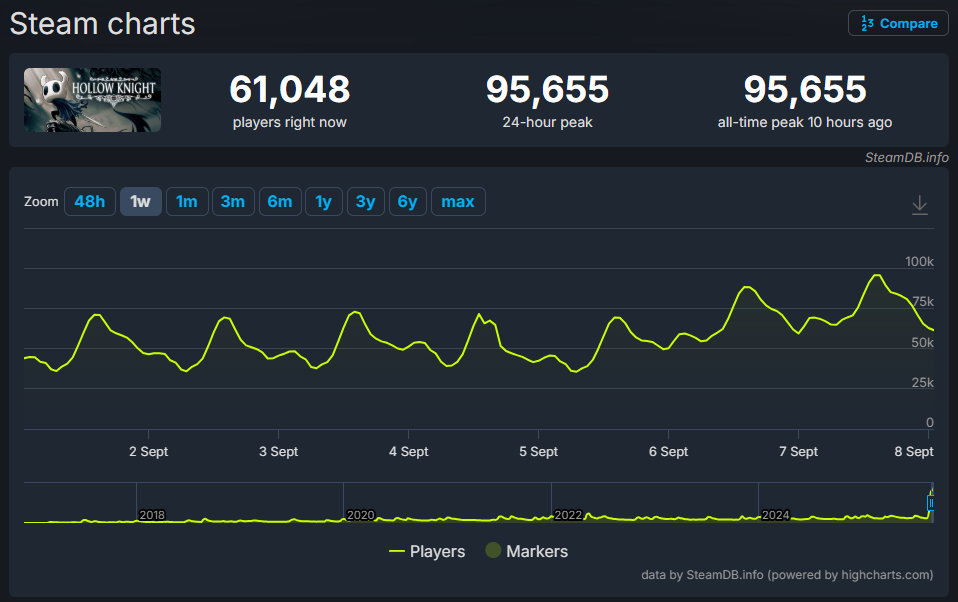Switch zoom to 1m

click(187, 202)
